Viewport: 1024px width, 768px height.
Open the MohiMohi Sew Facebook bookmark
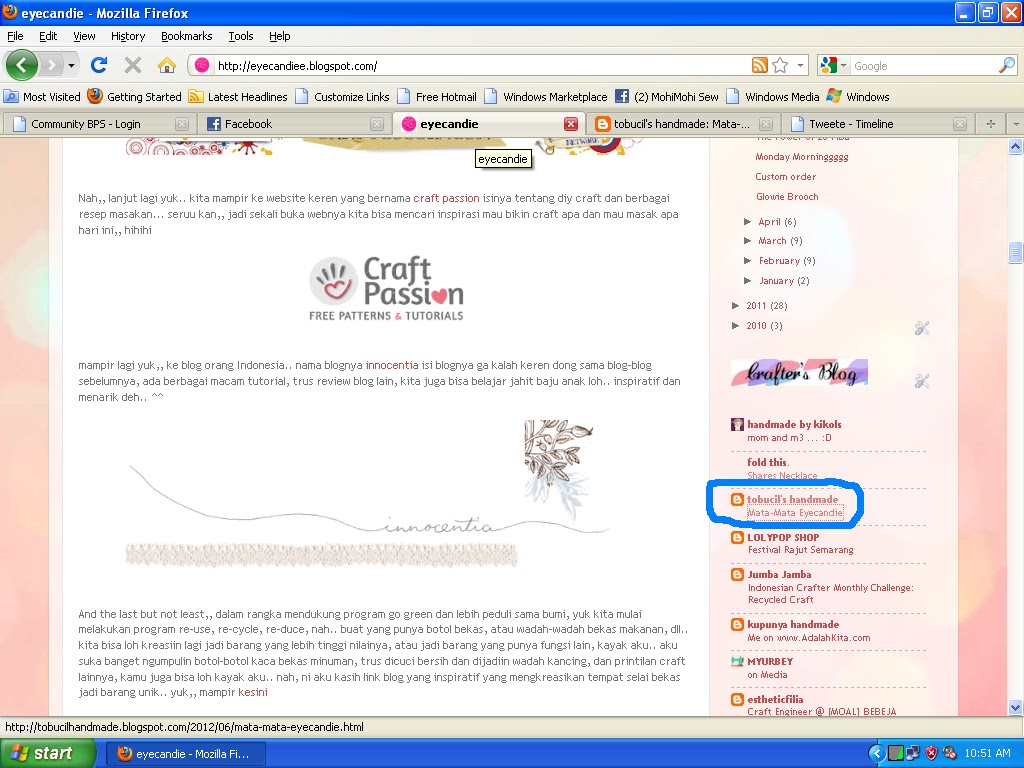point(667,97)
